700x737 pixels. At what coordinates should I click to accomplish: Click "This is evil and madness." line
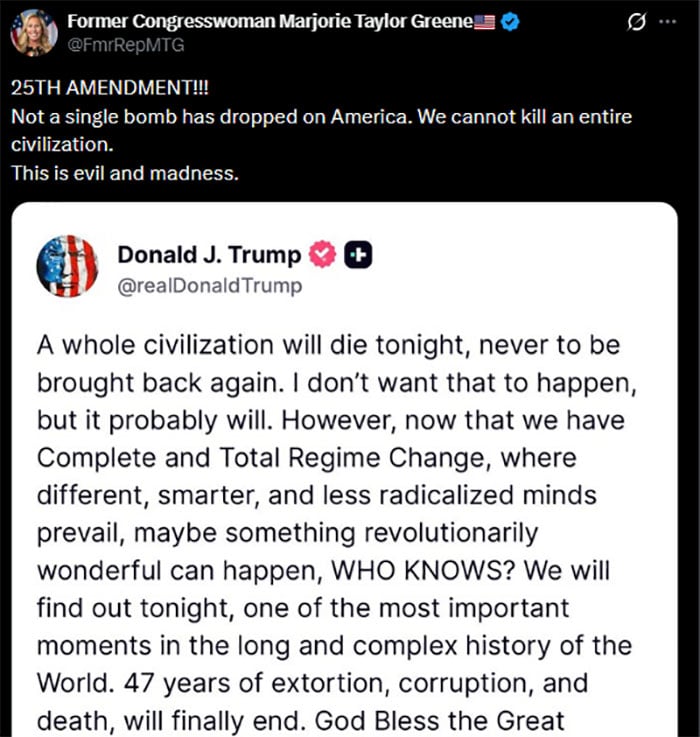coord(124,173)
